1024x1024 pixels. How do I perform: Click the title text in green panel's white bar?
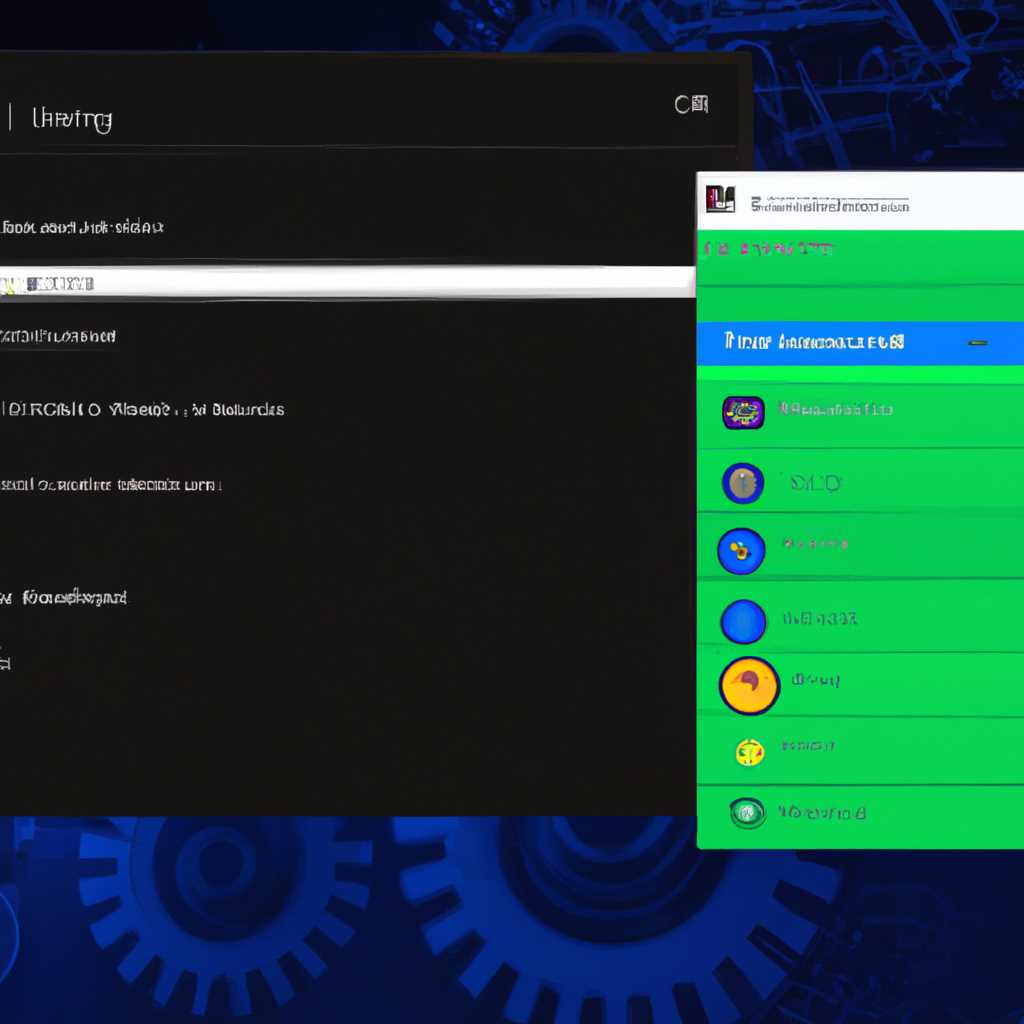pos(829,206)
